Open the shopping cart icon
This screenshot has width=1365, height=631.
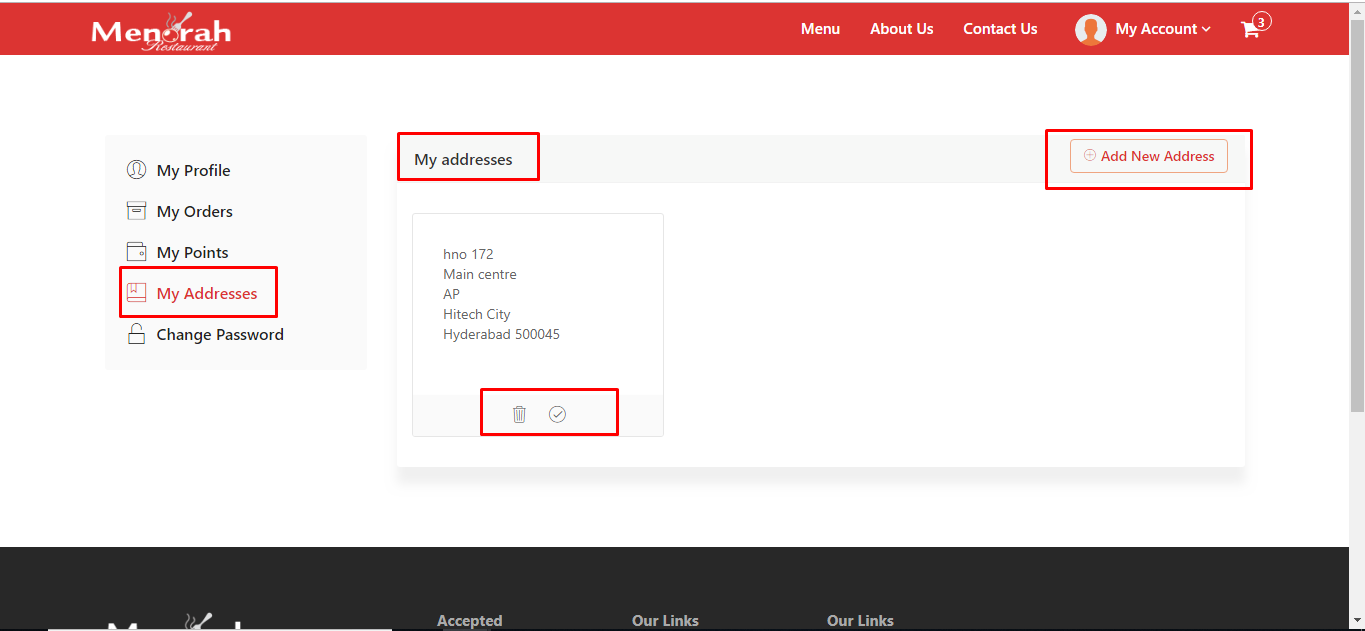click(x=1250, y=30)
